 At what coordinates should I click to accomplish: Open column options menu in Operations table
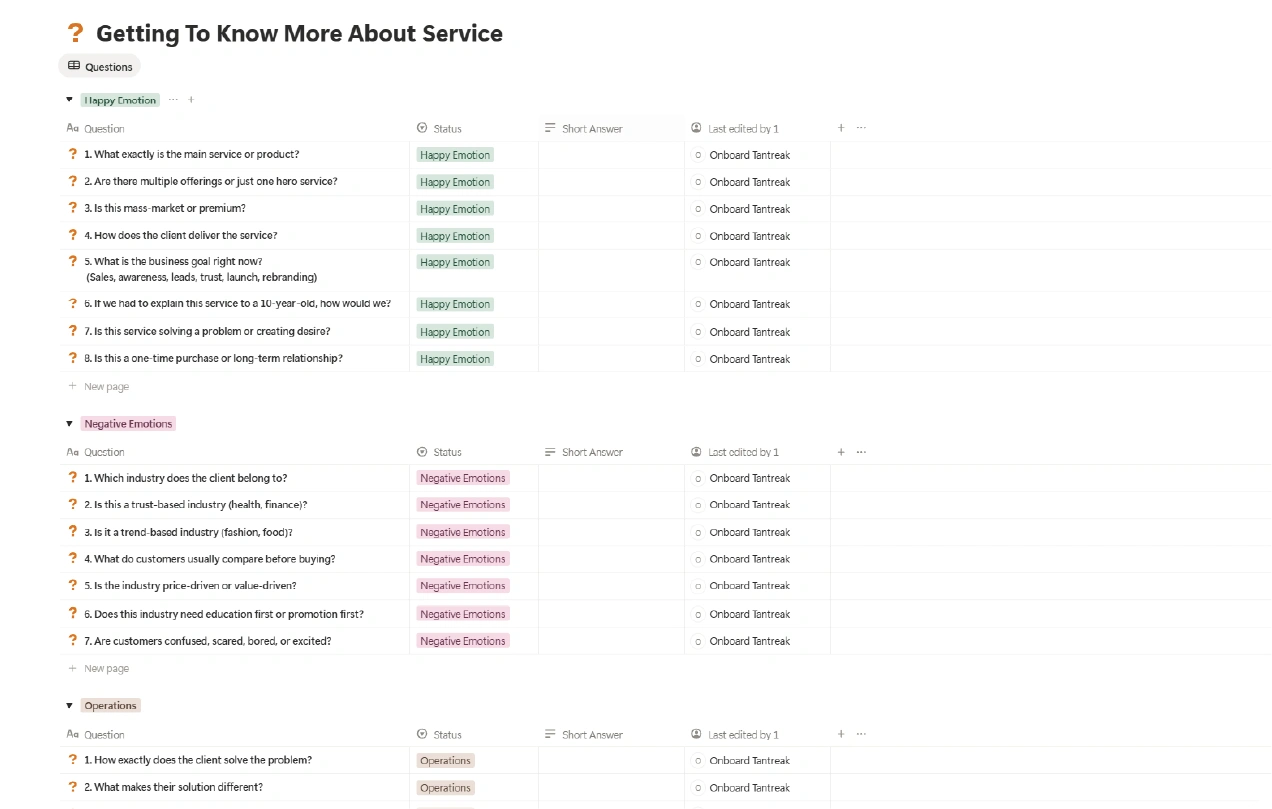[861, 735]
